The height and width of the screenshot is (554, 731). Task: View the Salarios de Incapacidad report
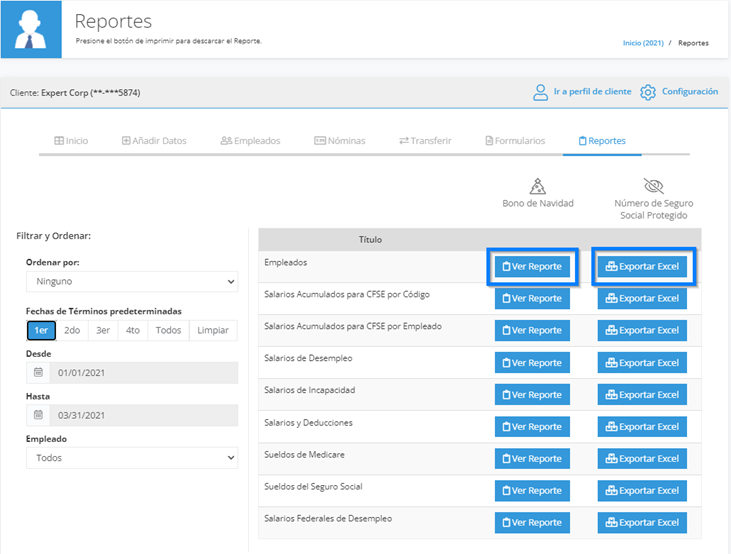pyautogui.click(x=532, y=395)
